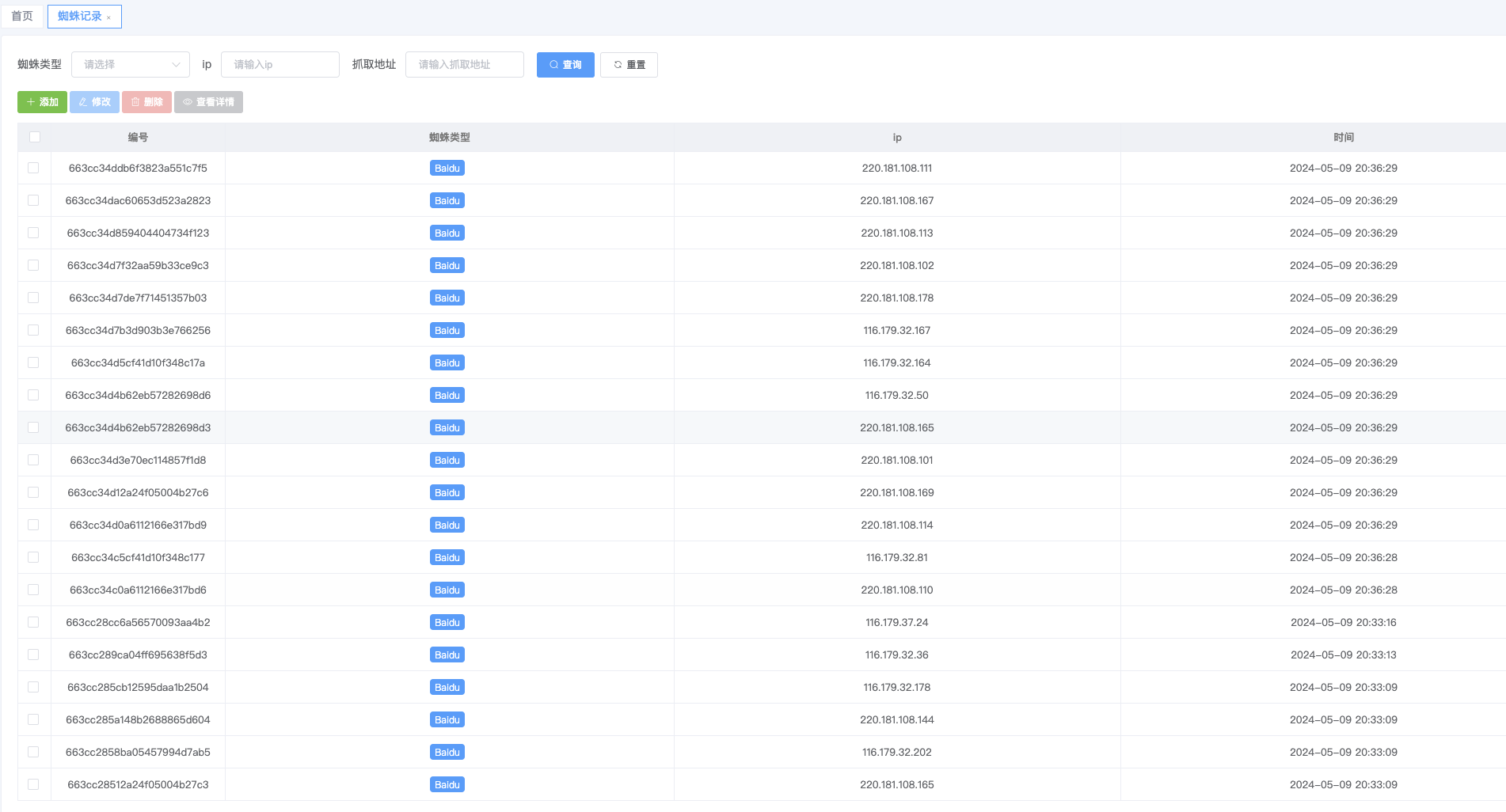Check the row 663cc28cc6a56570093aa4b2
Viewport: 1506px width, 812px height.
33,622
